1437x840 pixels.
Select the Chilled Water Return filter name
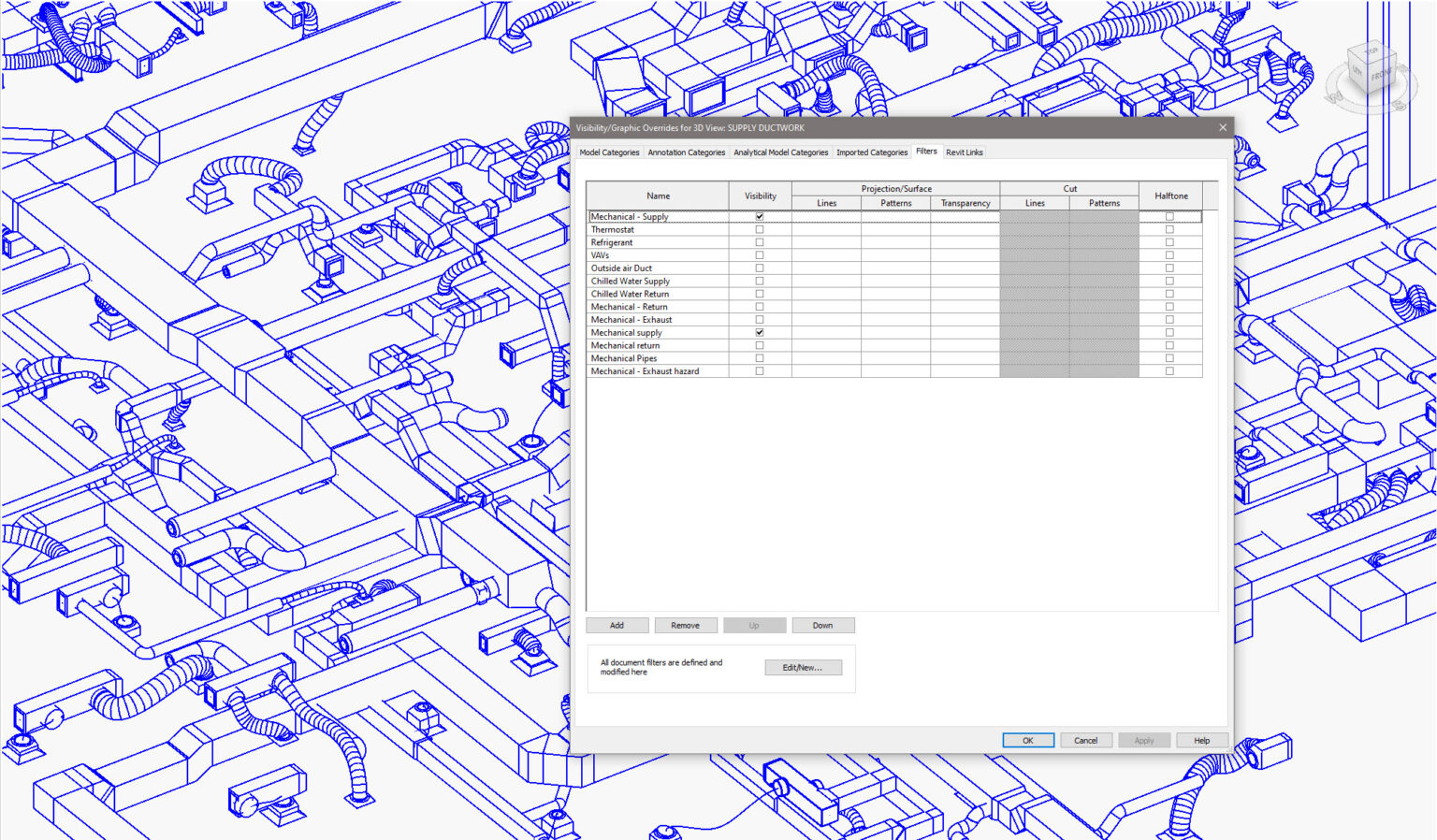[630, 294]
